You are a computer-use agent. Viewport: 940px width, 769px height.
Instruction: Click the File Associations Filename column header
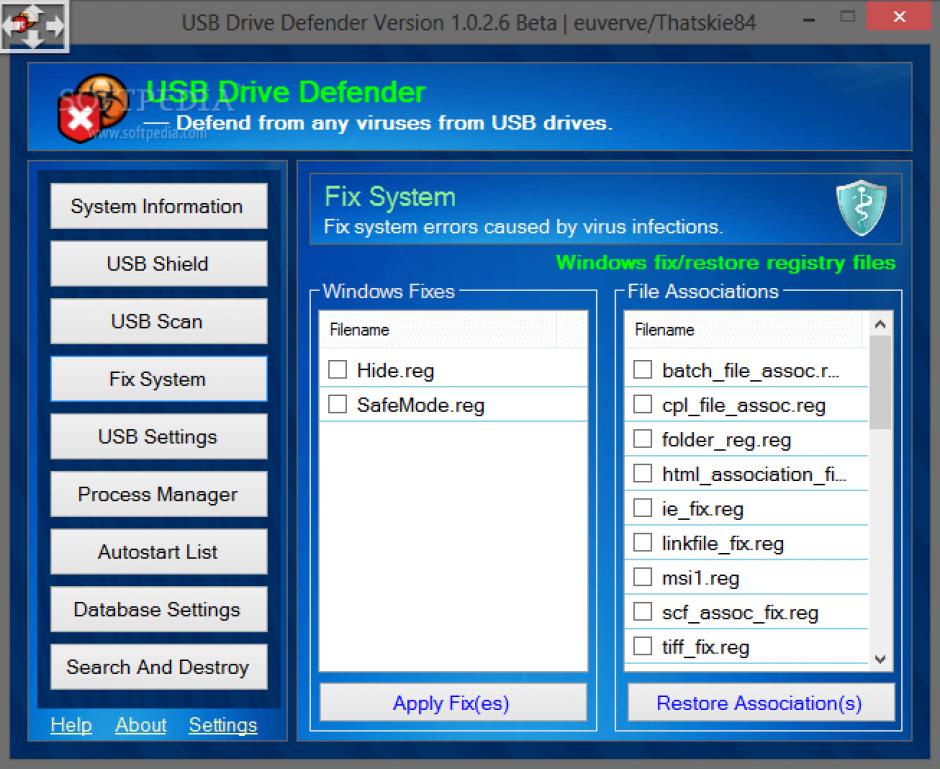743,330
